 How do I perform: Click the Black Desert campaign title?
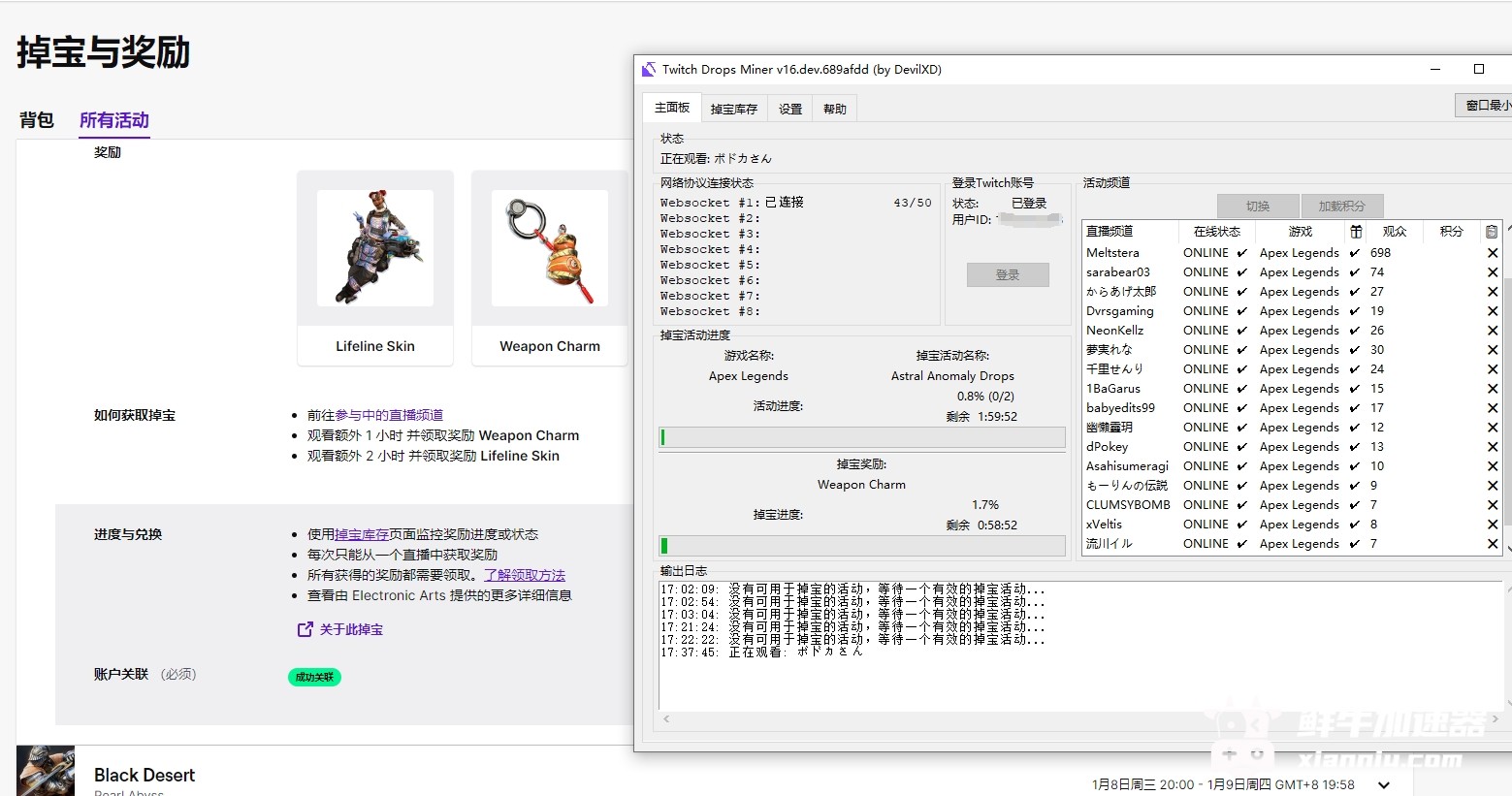tap(145, 775)
